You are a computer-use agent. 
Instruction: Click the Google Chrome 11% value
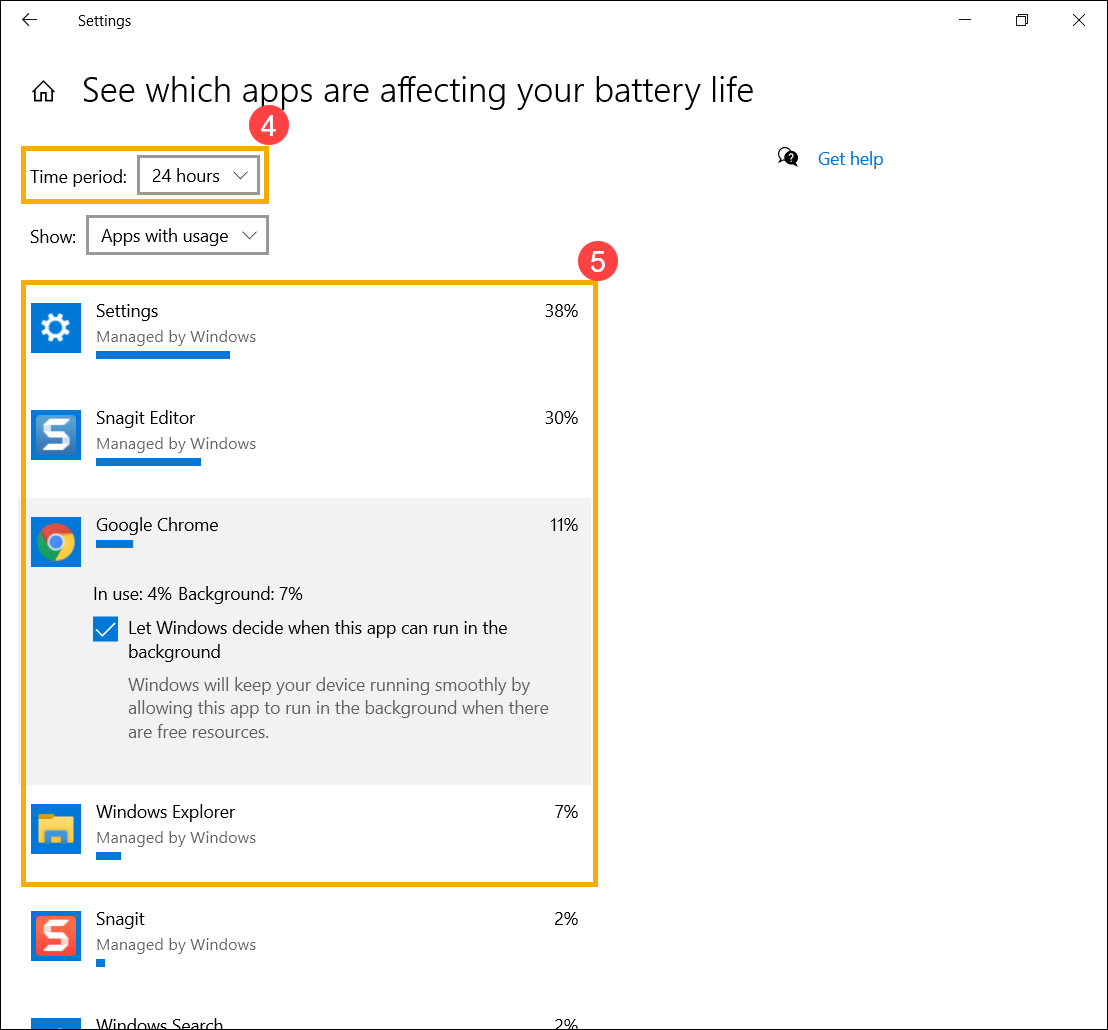pos(564,525)
